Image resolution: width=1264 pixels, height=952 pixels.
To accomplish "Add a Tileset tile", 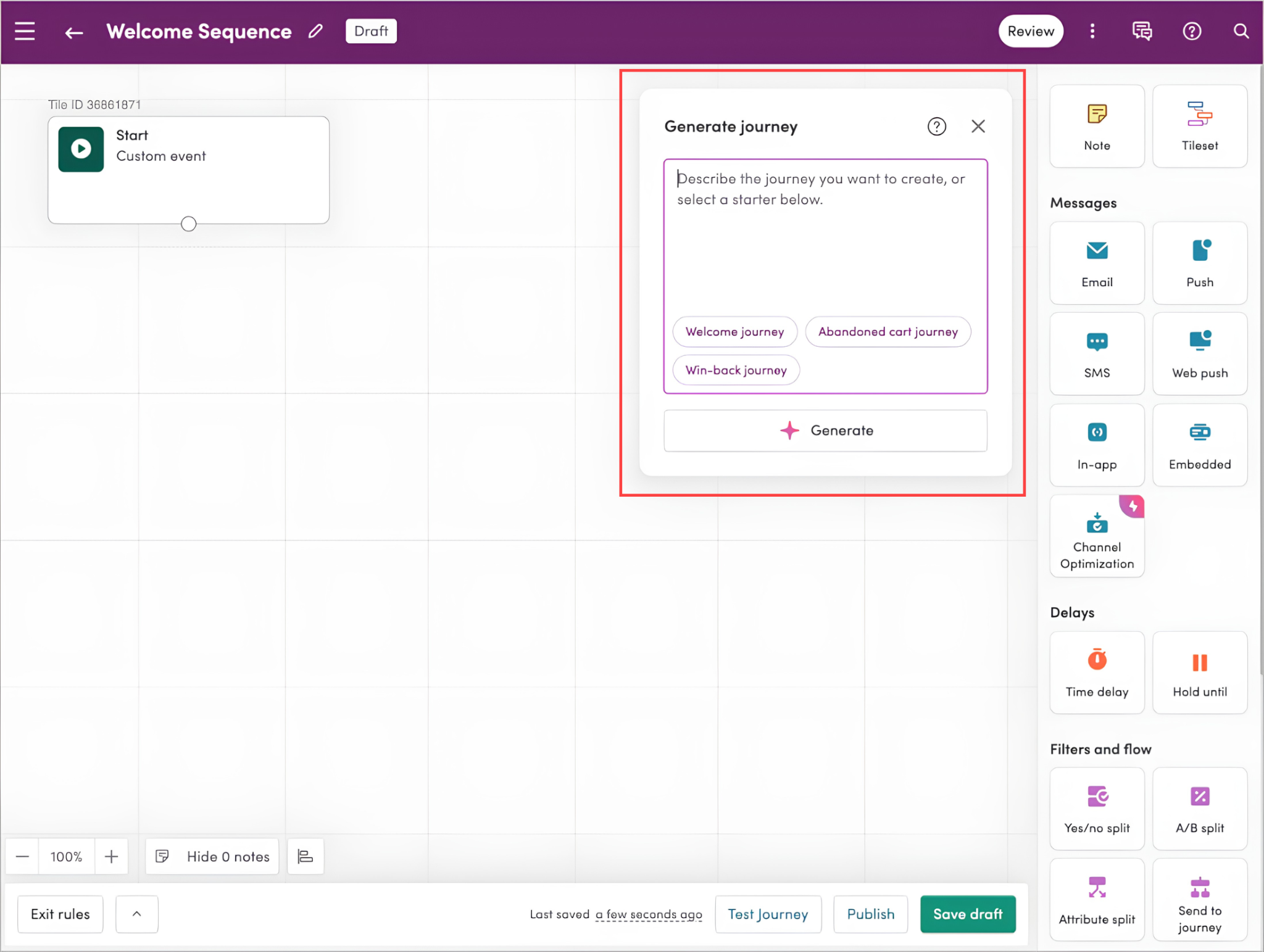I will pyautogui.click(x=1199, y=126).
